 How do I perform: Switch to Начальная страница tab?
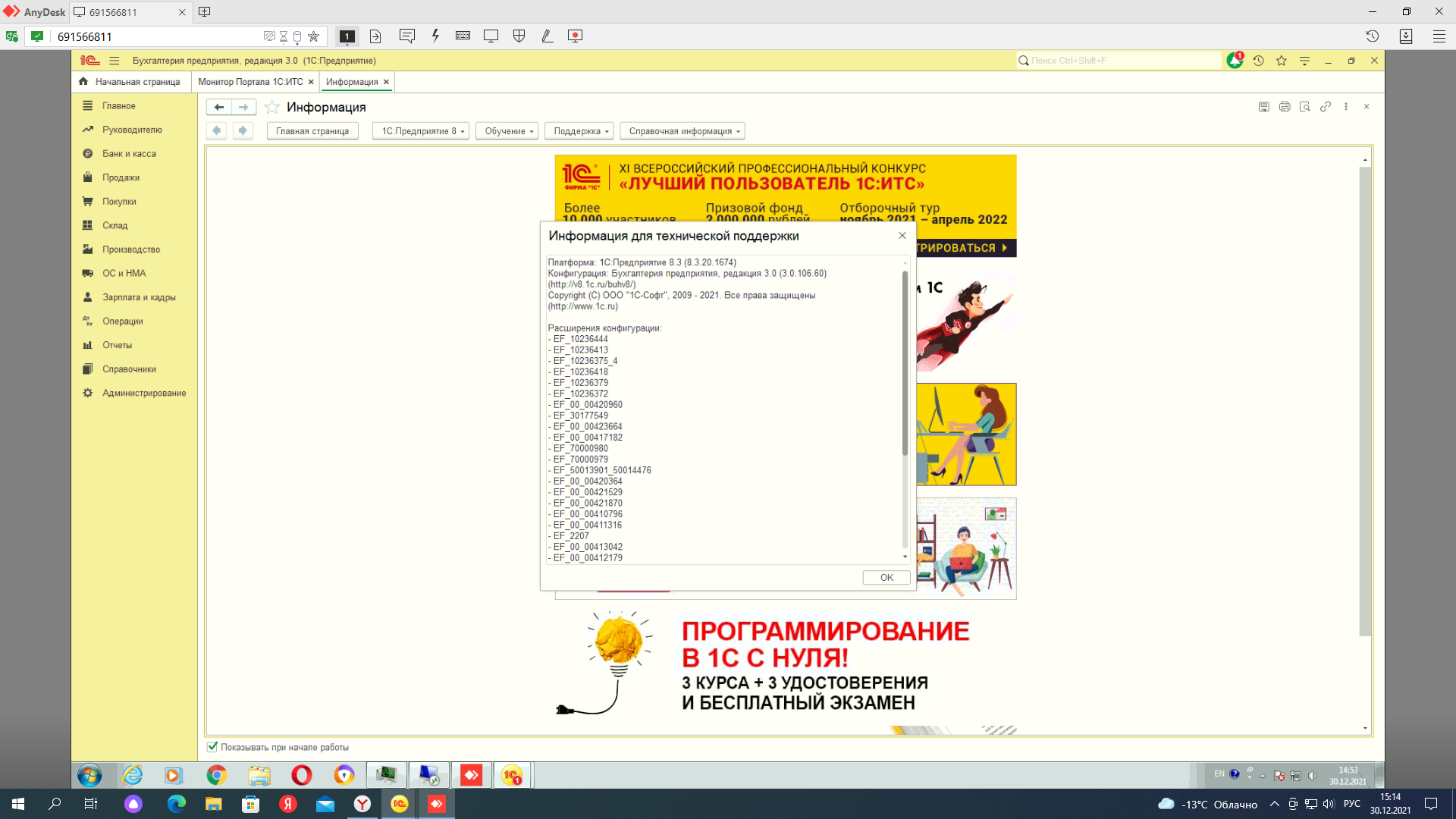point(130,82)
